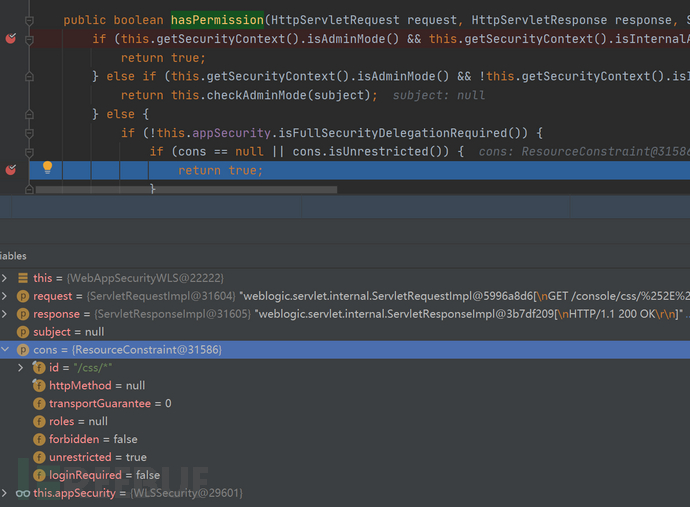Select 'loginRequired = false' field row

pyautogui.click(x=345, y=475)
